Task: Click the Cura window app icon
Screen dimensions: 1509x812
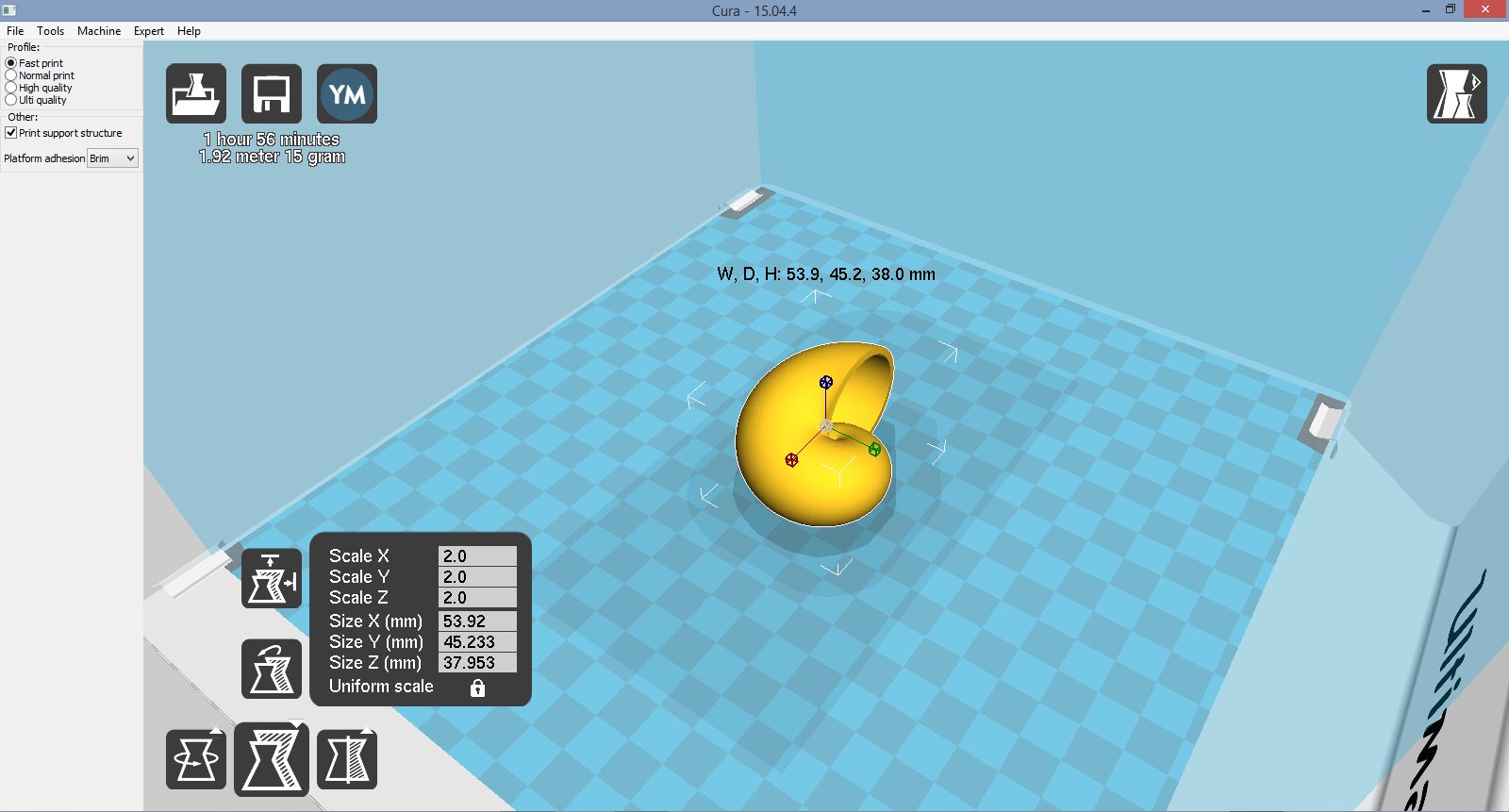Action: point(9,10)
